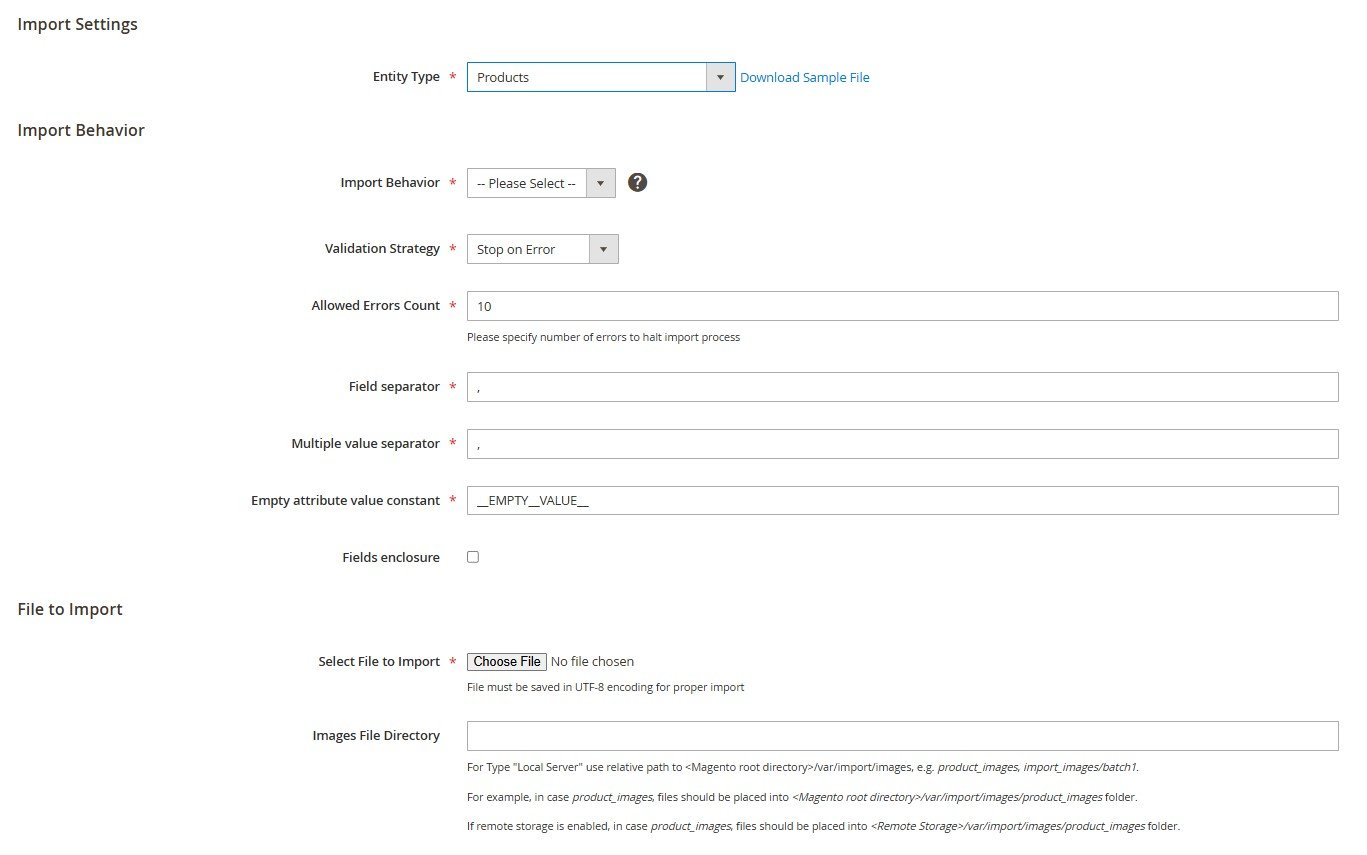The image size is (1367, 855).
Task: Click the Fields enclosure label
Action: pos(391,557)
